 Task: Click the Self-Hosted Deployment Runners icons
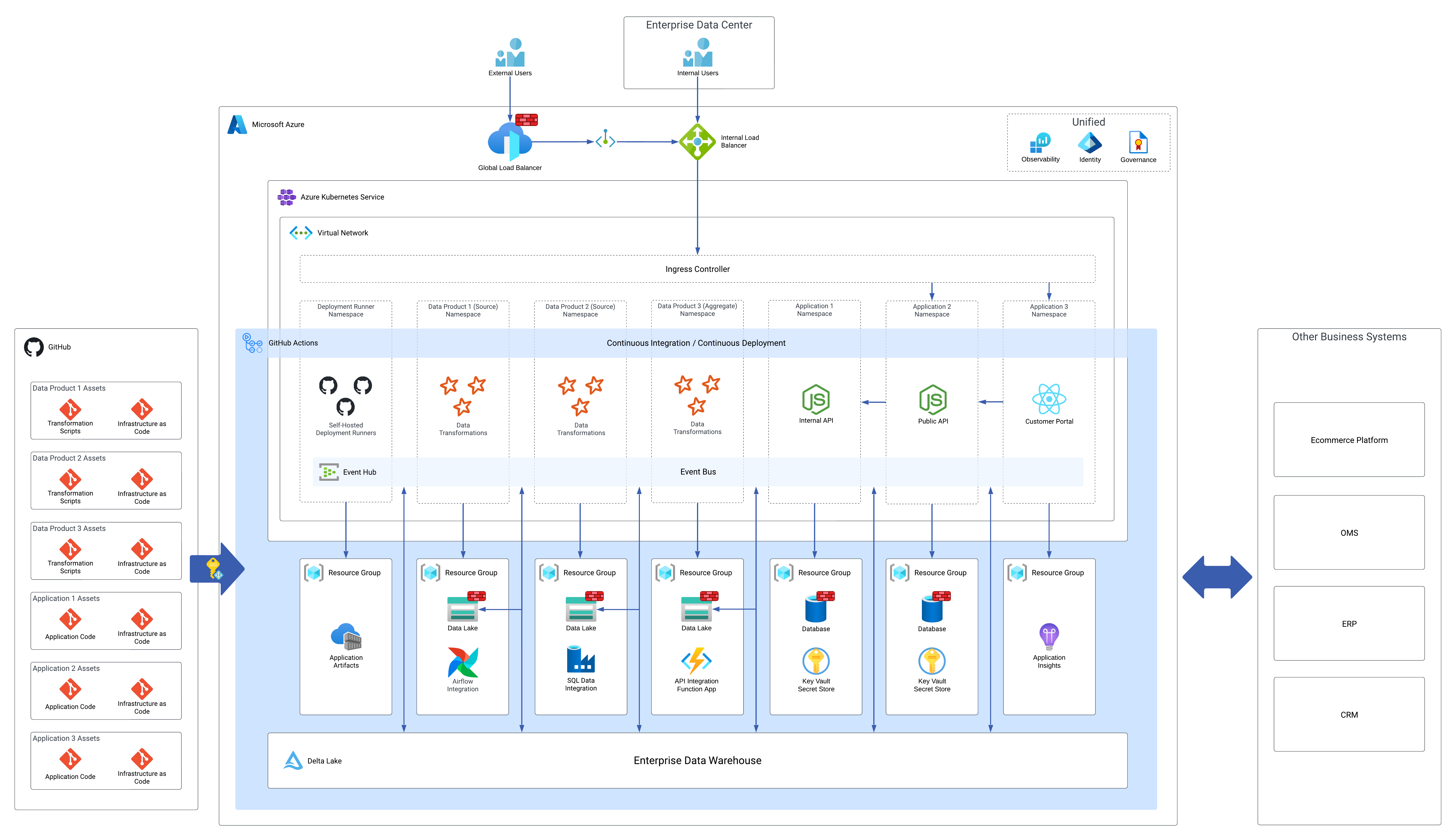pos(345,396)
